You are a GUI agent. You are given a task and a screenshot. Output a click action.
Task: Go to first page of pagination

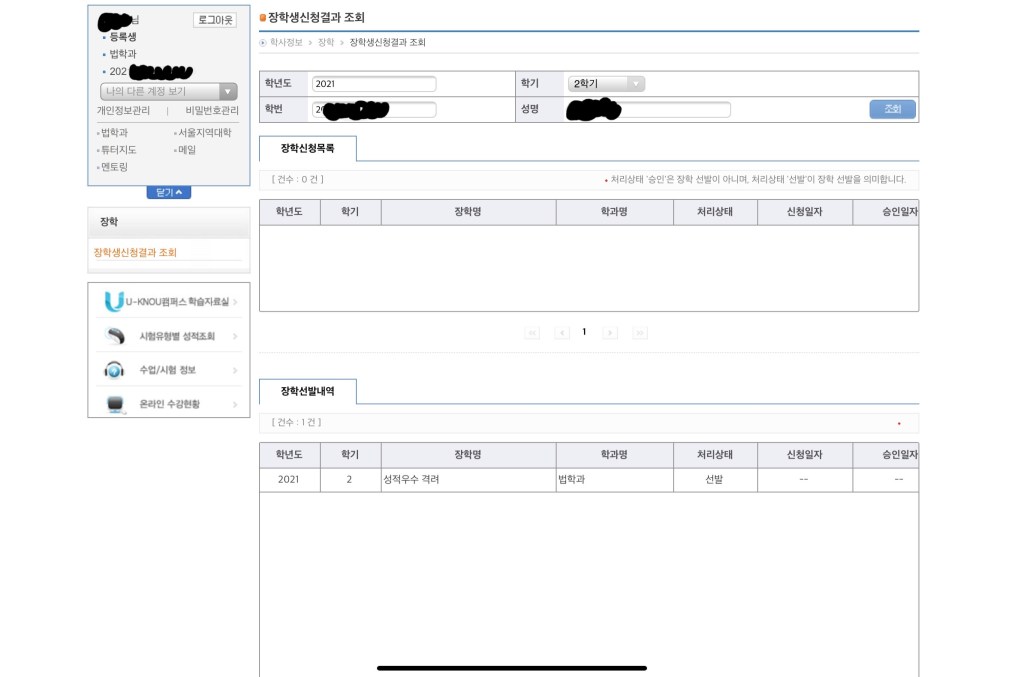[532, 333]
